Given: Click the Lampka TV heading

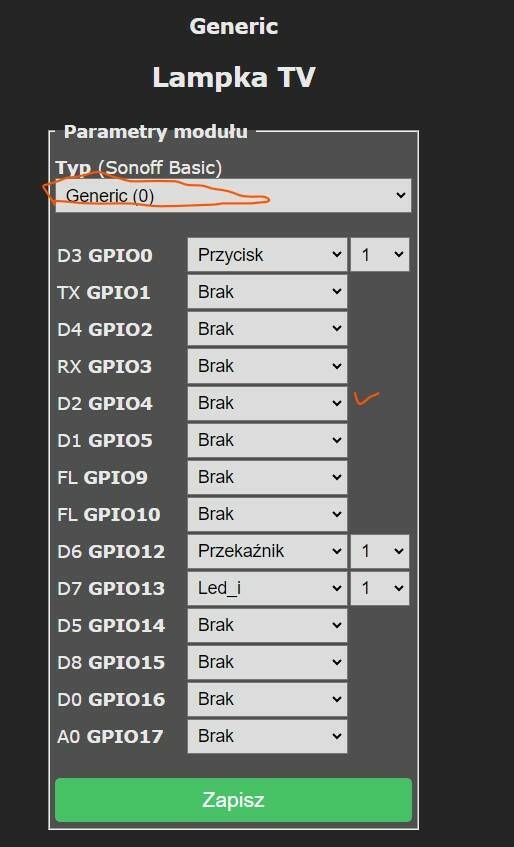Looking at the screenshot, I should point(233,77).
